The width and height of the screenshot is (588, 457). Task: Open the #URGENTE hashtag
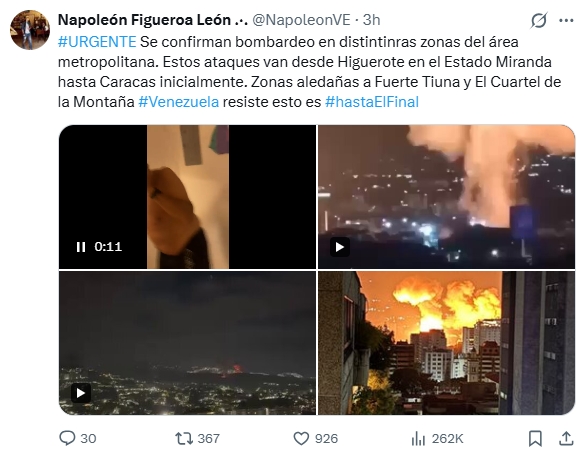pyautogui.click(x=97, y=42)
